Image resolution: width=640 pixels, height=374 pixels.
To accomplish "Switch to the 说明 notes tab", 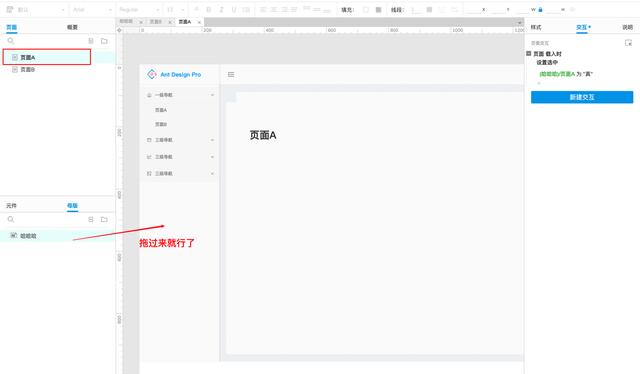I will pyautogui.click(x=627, y=27).
